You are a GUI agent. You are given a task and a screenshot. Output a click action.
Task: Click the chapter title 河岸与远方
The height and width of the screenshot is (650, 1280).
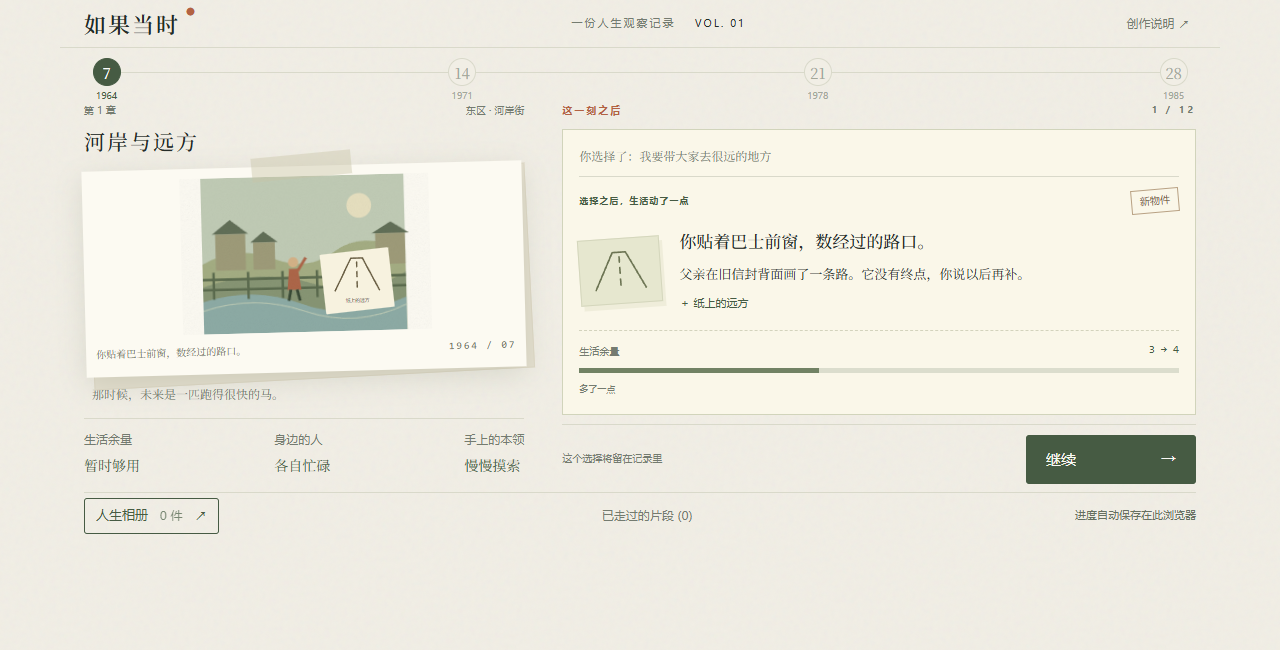[x=141, y=142]
